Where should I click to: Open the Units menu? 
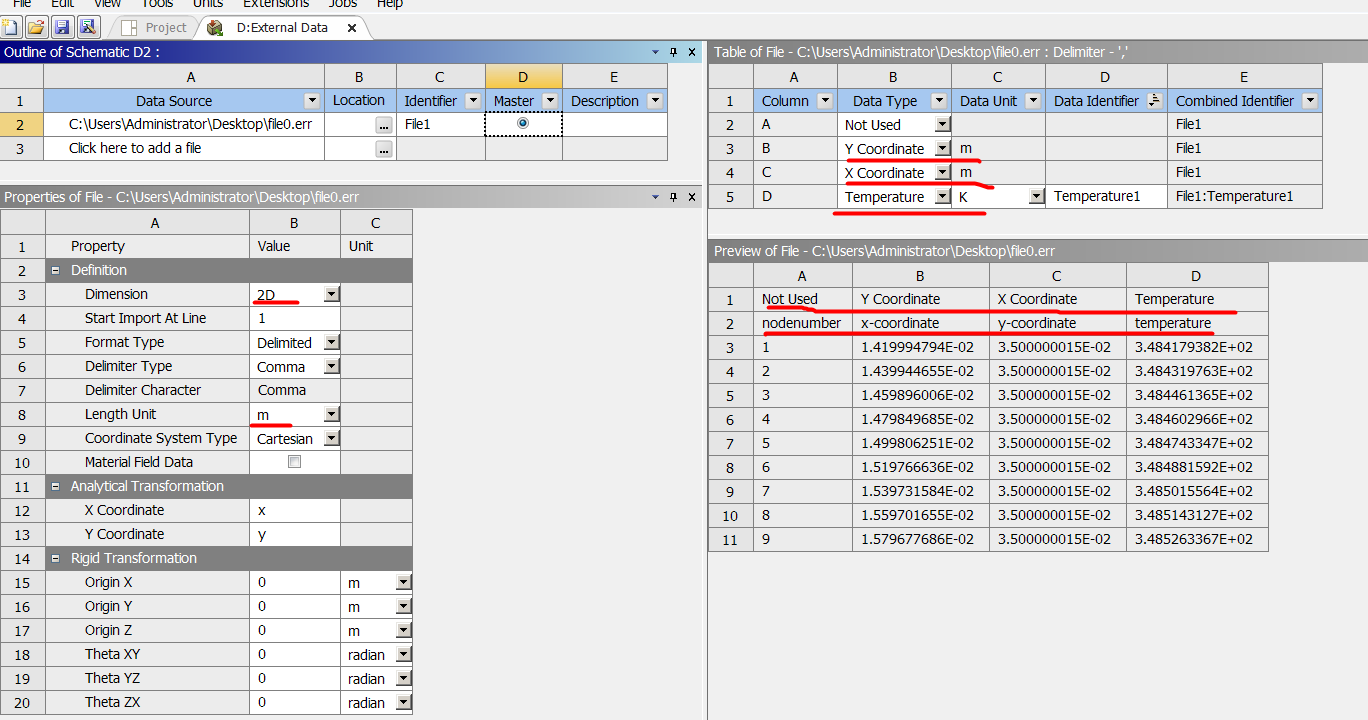[x=208, y=4]
